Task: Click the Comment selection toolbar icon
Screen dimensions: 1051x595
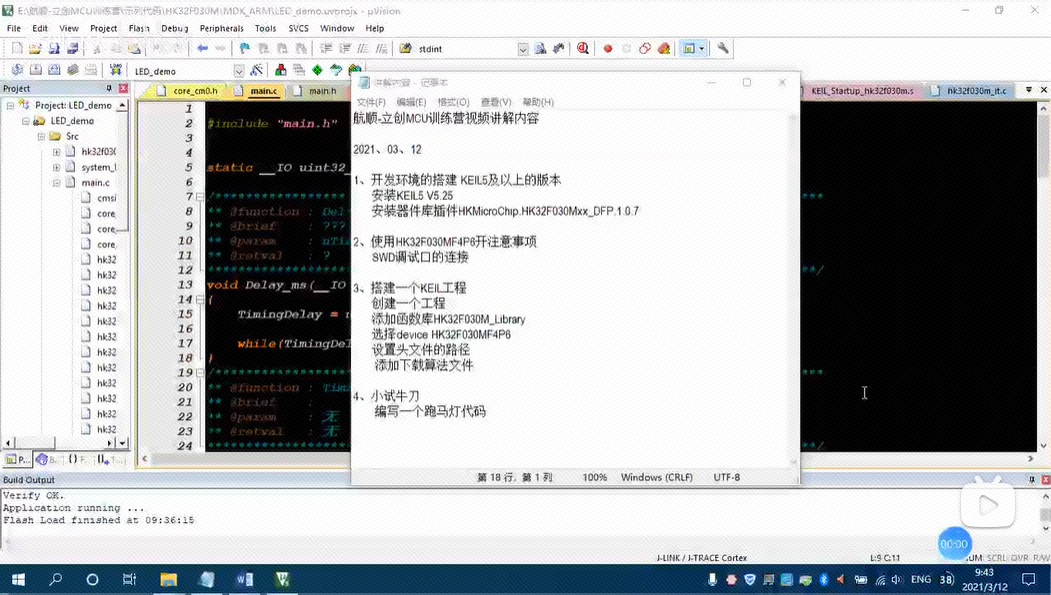Action: point(363,48)
